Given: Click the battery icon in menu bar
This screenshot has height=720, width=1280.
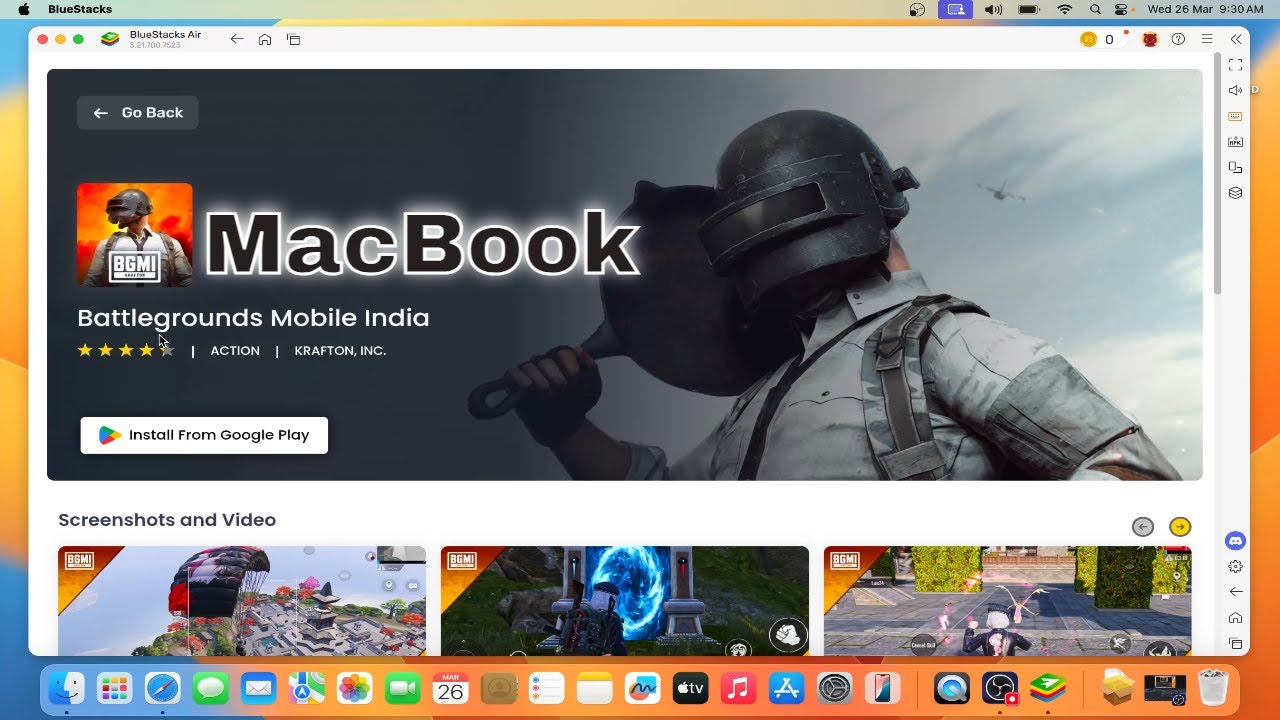Looking at the screenshot, I should point(1029,9).
